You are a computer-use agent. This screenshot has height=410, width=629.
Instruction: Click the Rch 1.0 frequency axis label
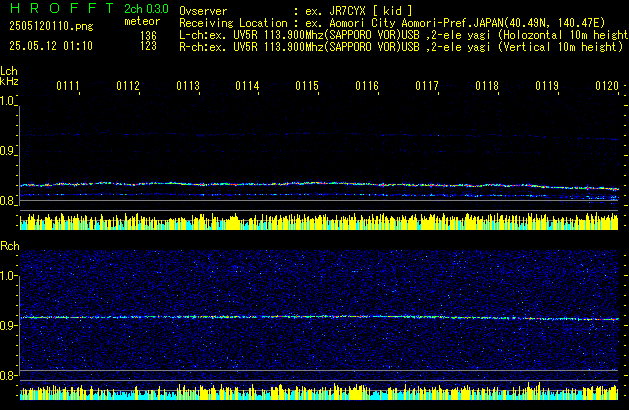(8, 276)
